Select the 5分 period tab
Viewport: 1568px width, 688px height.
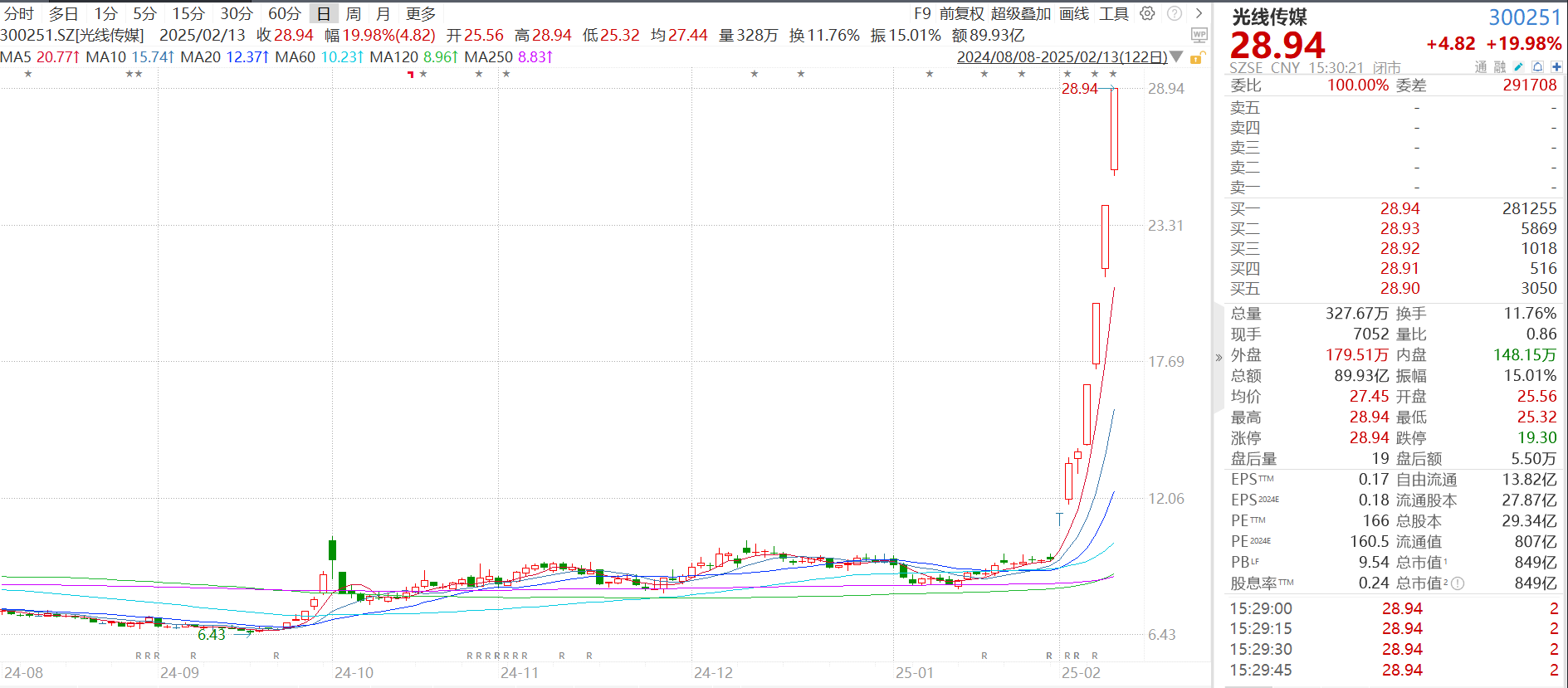(144, 14)
